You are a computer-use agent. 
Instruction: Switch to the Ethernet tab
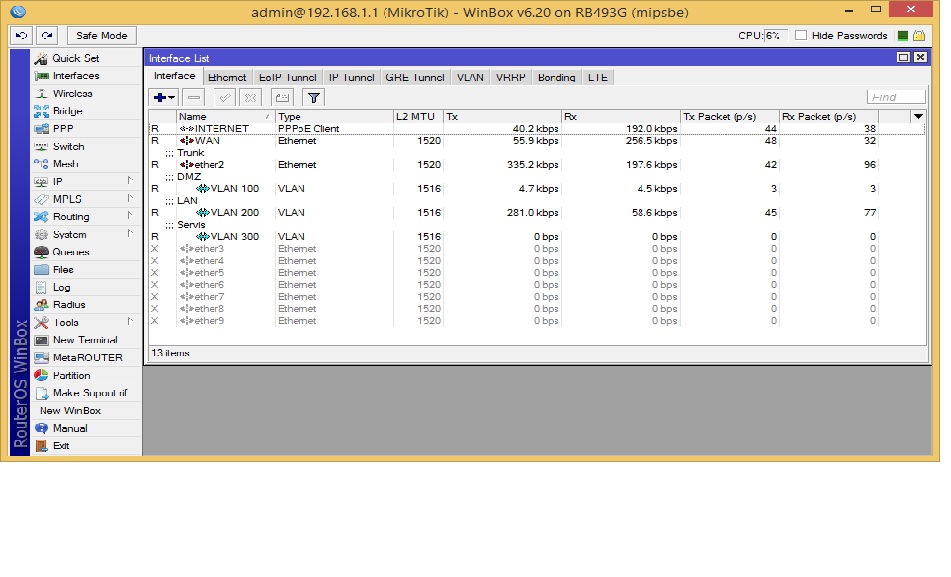pos(227,76)
